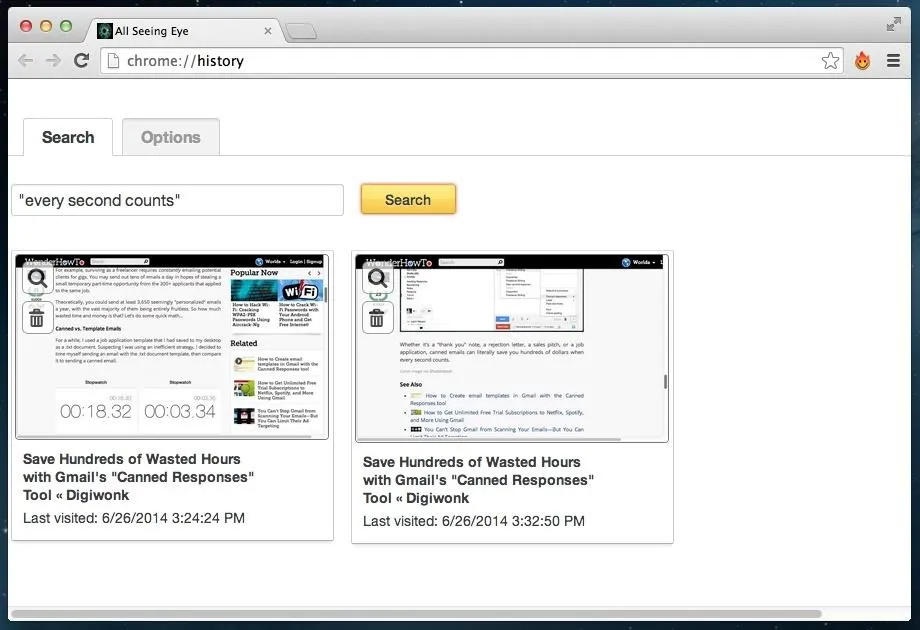
Task: Click the All Seeing Eye tab favicon
Action: (104, 31)
